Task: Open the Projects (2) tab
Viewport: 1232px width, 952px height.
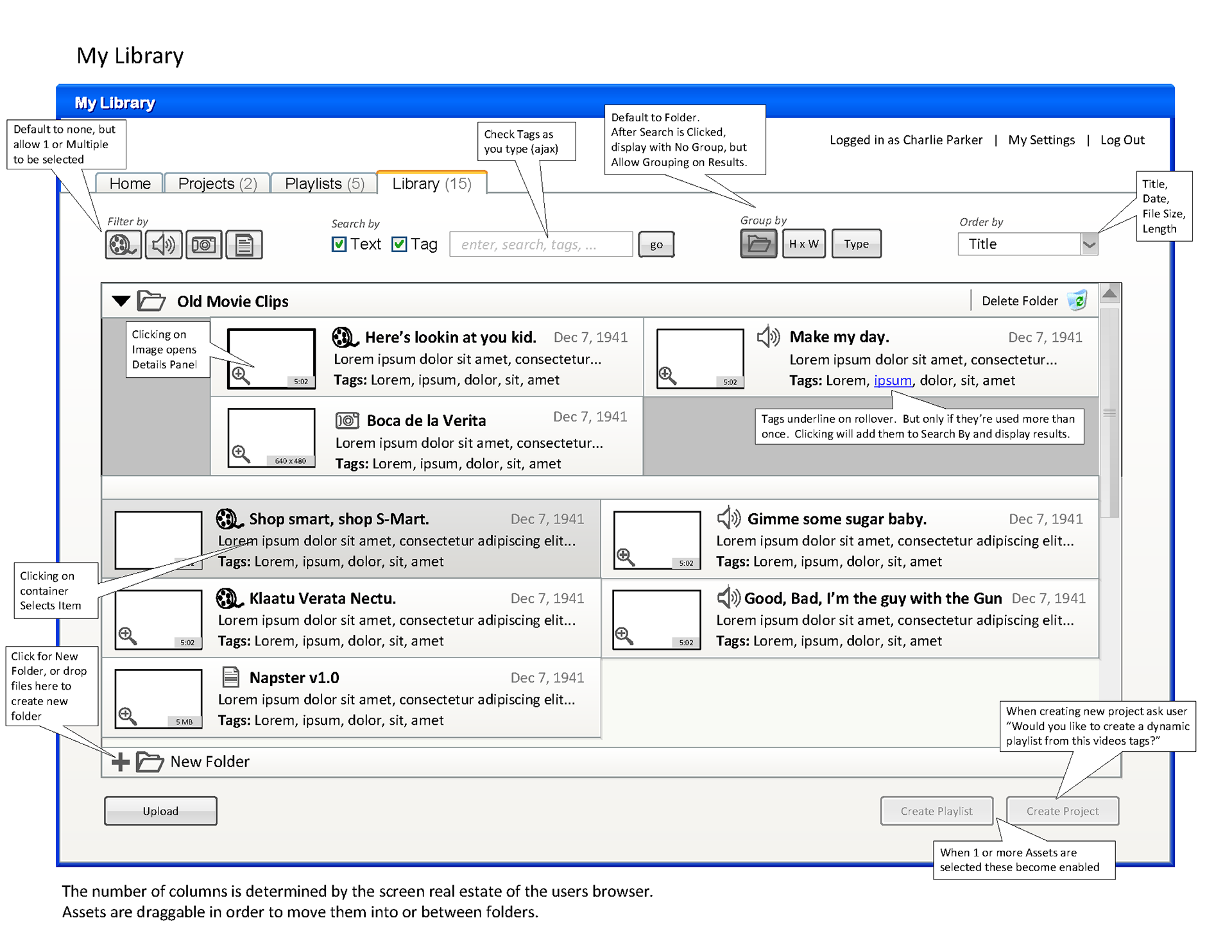Action: [217, 184]
